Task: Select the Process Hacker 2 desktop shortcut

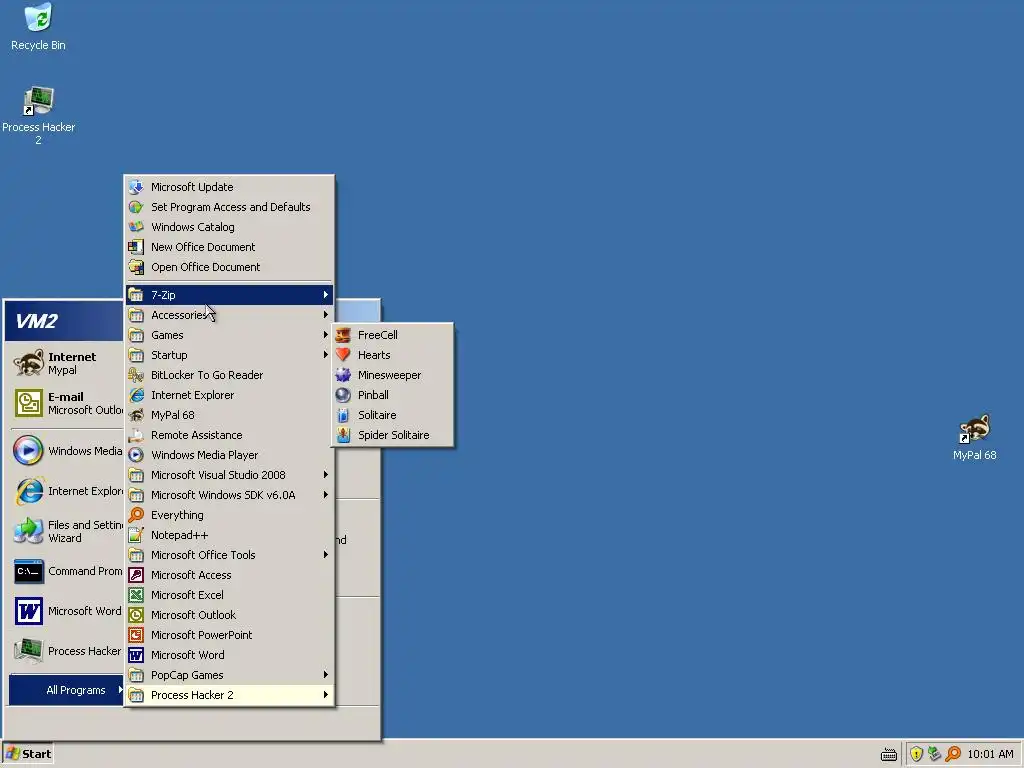Action: [x=38, y=116]
